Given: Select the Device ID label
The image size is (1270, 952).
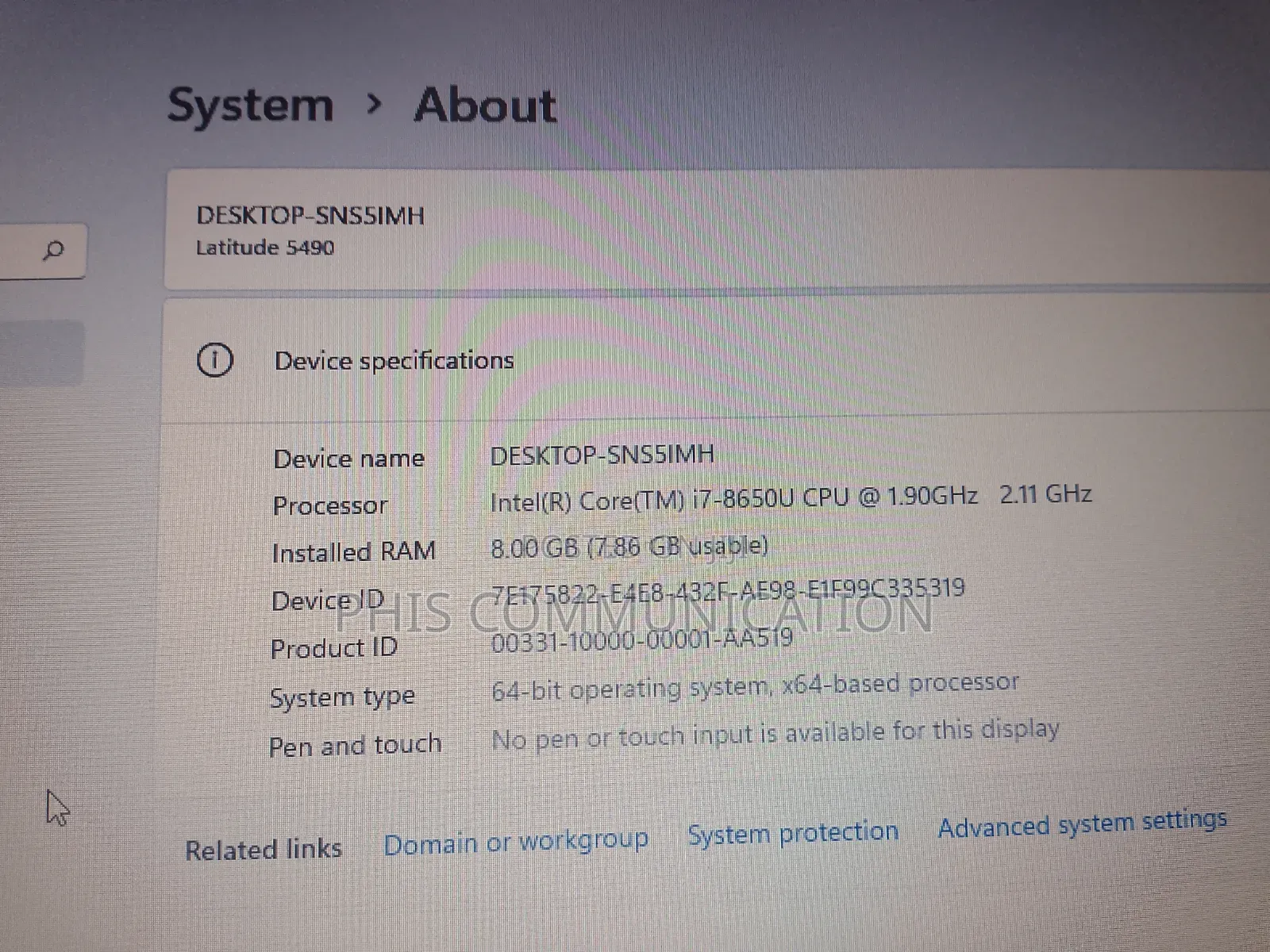Looking at the screenshot, I should (x=328, y=601).
